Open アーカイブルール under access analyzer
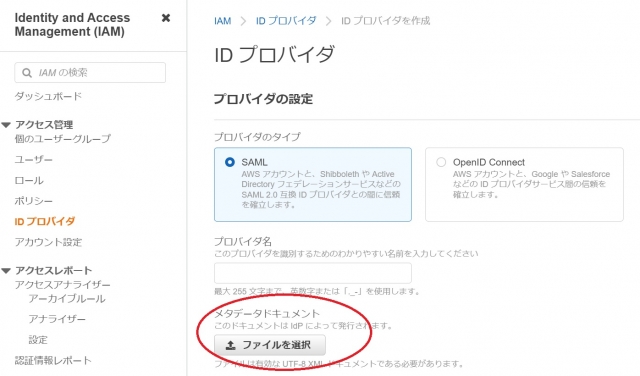The height and width of the screenshot is (376, 640). [x=67, y=299]
